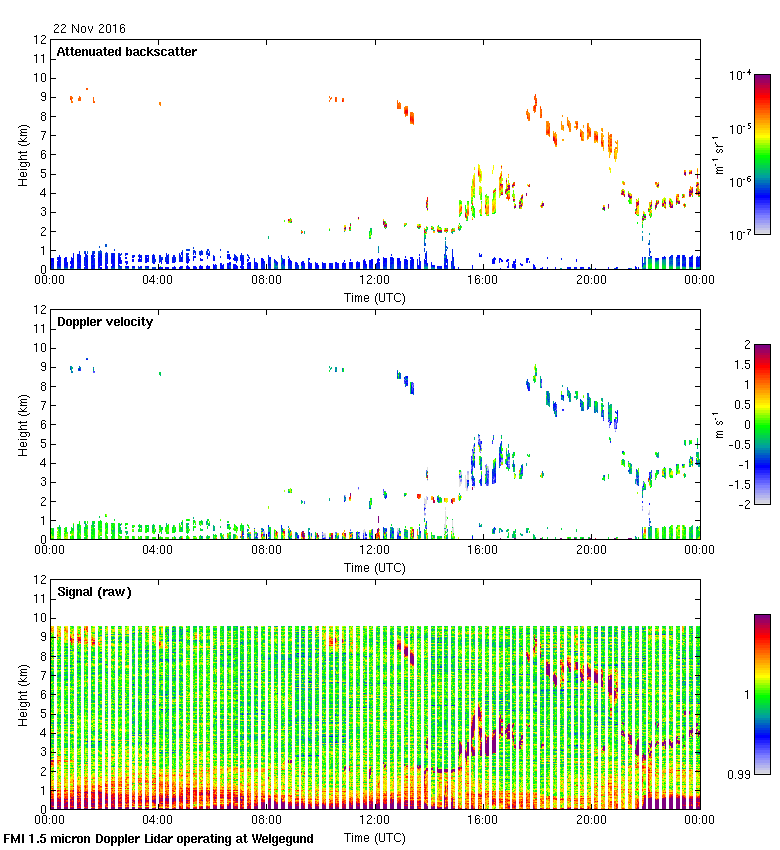Click Time (UTC) label below Doppler velocity plot
Image resolution: width=780 pixels, height=850 pixels.
375,568
